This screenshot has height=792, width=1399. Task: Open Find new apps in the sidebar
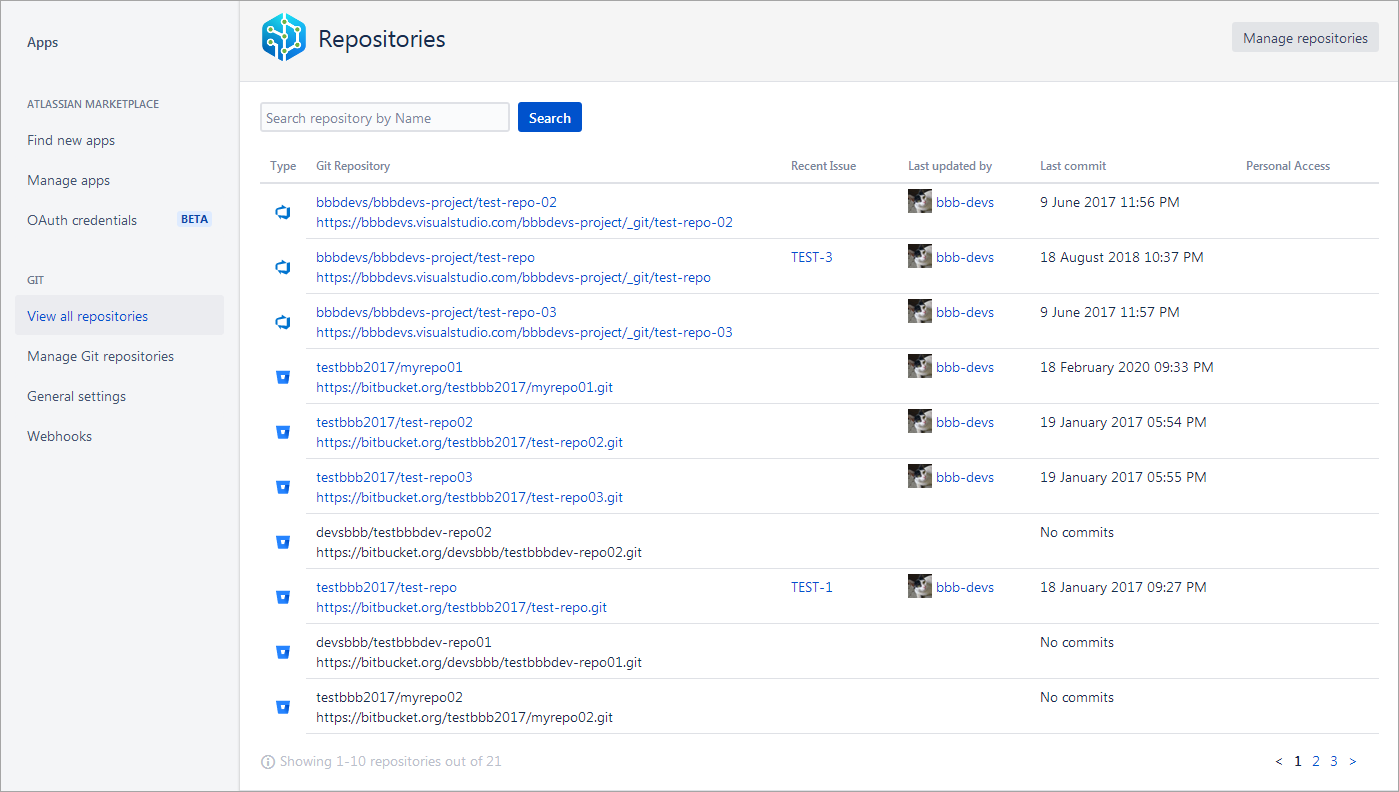pyautogui.click(x=71, y=140)
